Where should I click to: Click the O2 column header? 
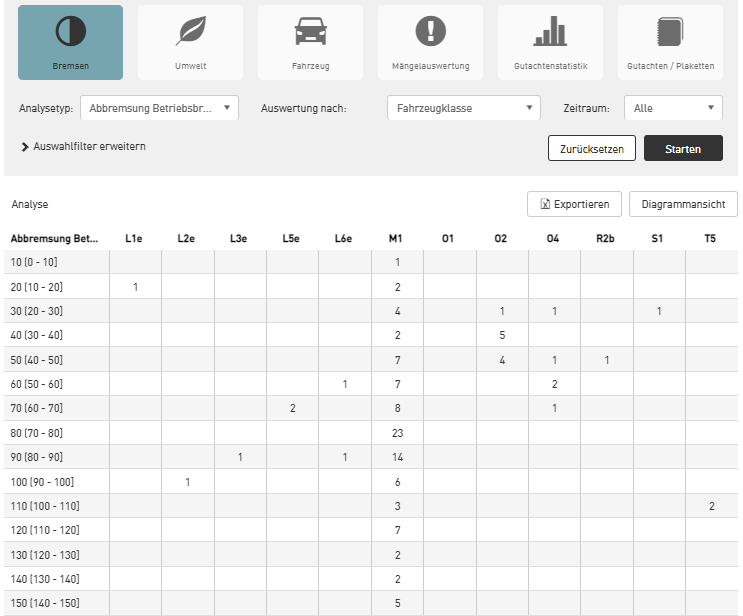[x=501, y=239]
